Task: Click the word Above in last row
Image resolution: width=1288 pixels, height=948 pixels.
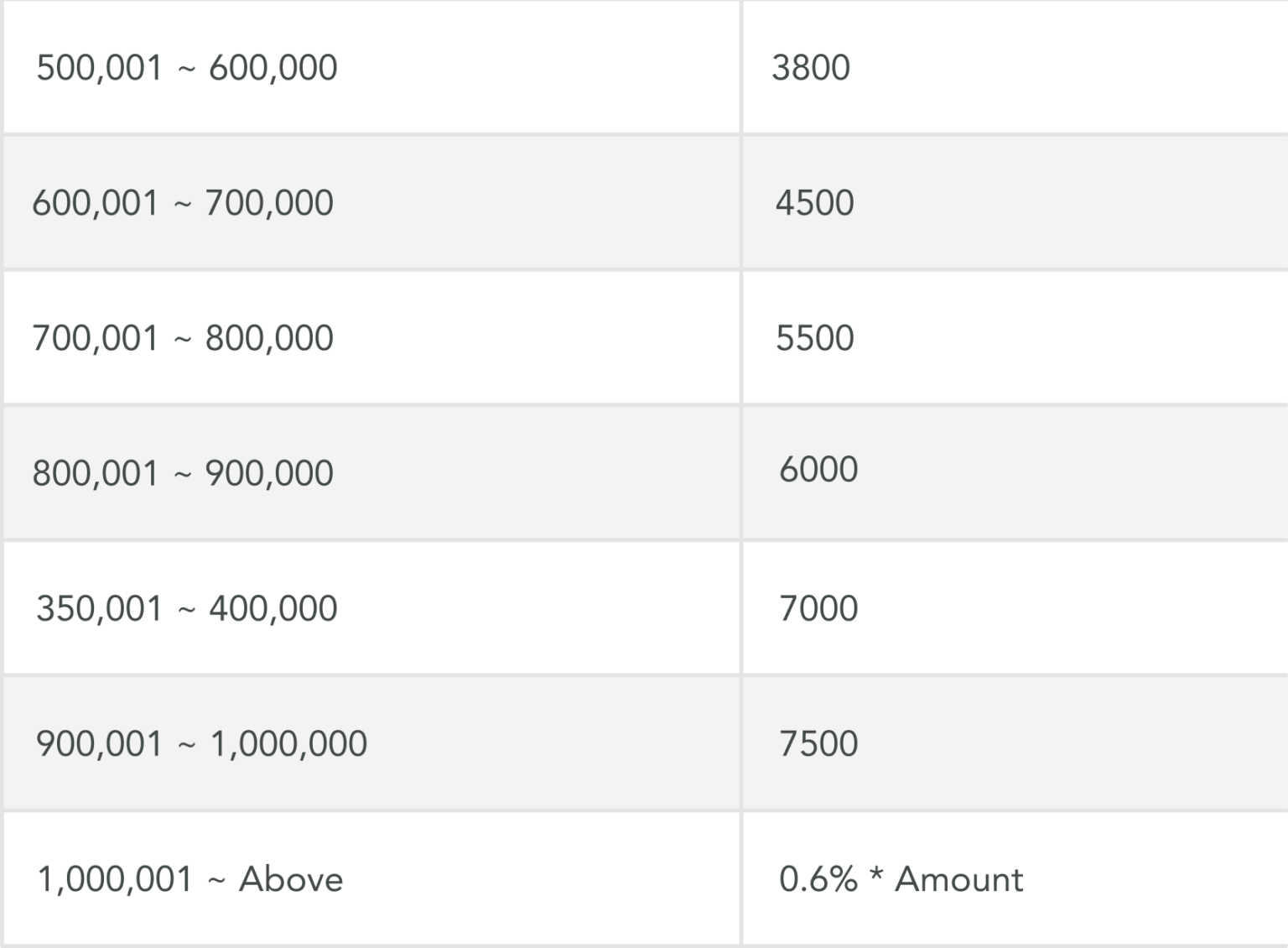Action: 291,879
